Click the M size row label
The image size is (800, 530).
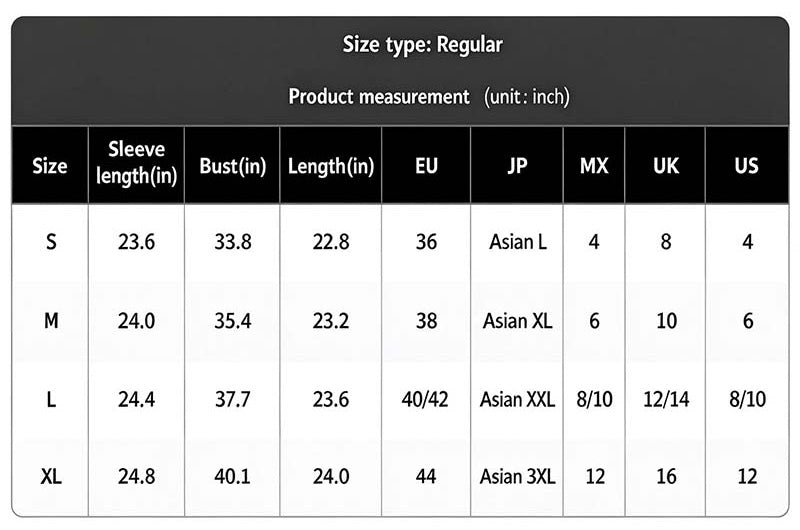point(51,321)
